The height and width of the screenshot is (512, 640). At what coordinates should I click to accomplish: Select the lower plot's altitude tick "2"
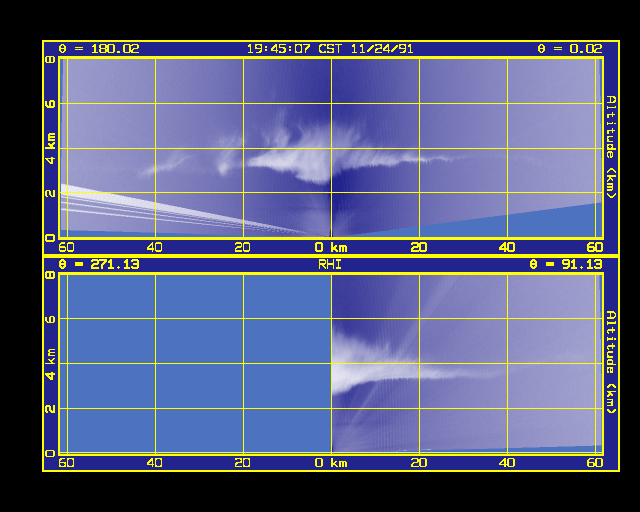51,408
